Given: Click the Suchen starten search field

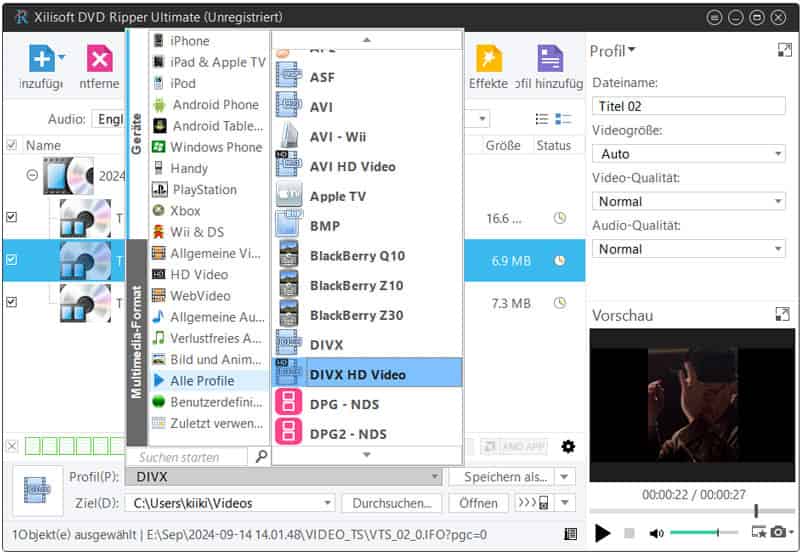Looking at the screenshot, I should point(187,457).
